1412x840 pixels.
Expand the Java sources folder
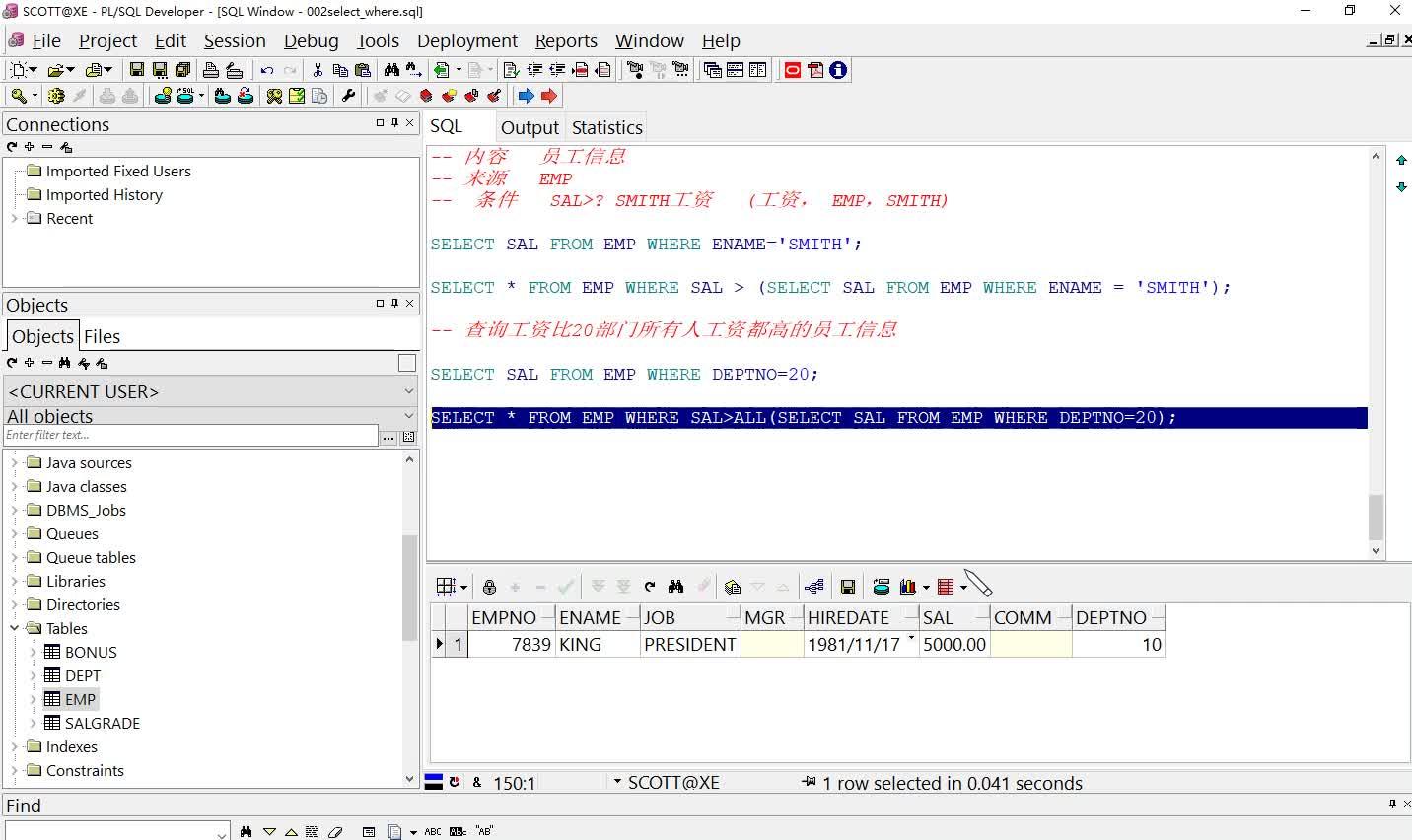(x=14, y=462)
